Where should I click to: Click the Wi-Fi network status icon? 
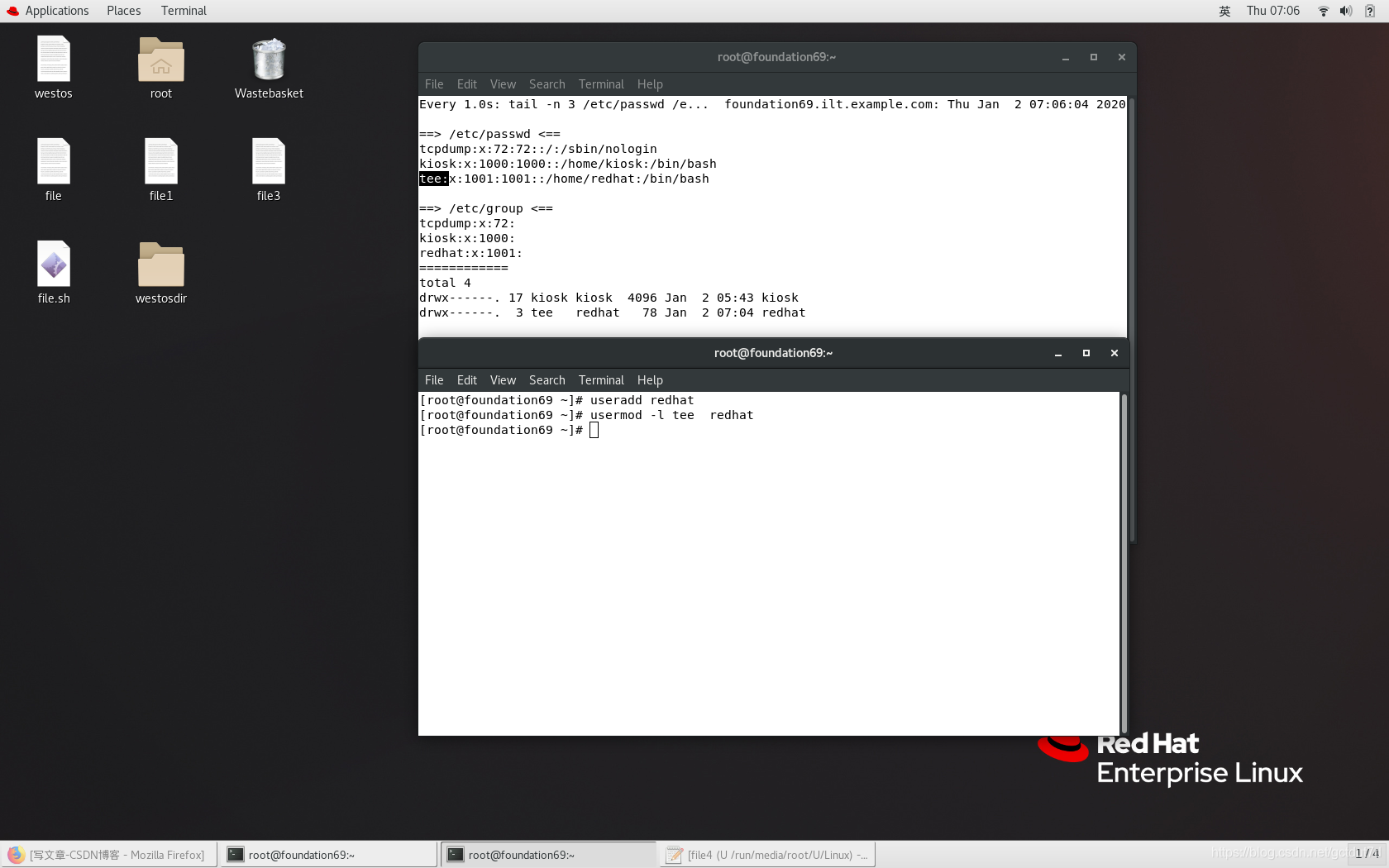coord(1323,11)
